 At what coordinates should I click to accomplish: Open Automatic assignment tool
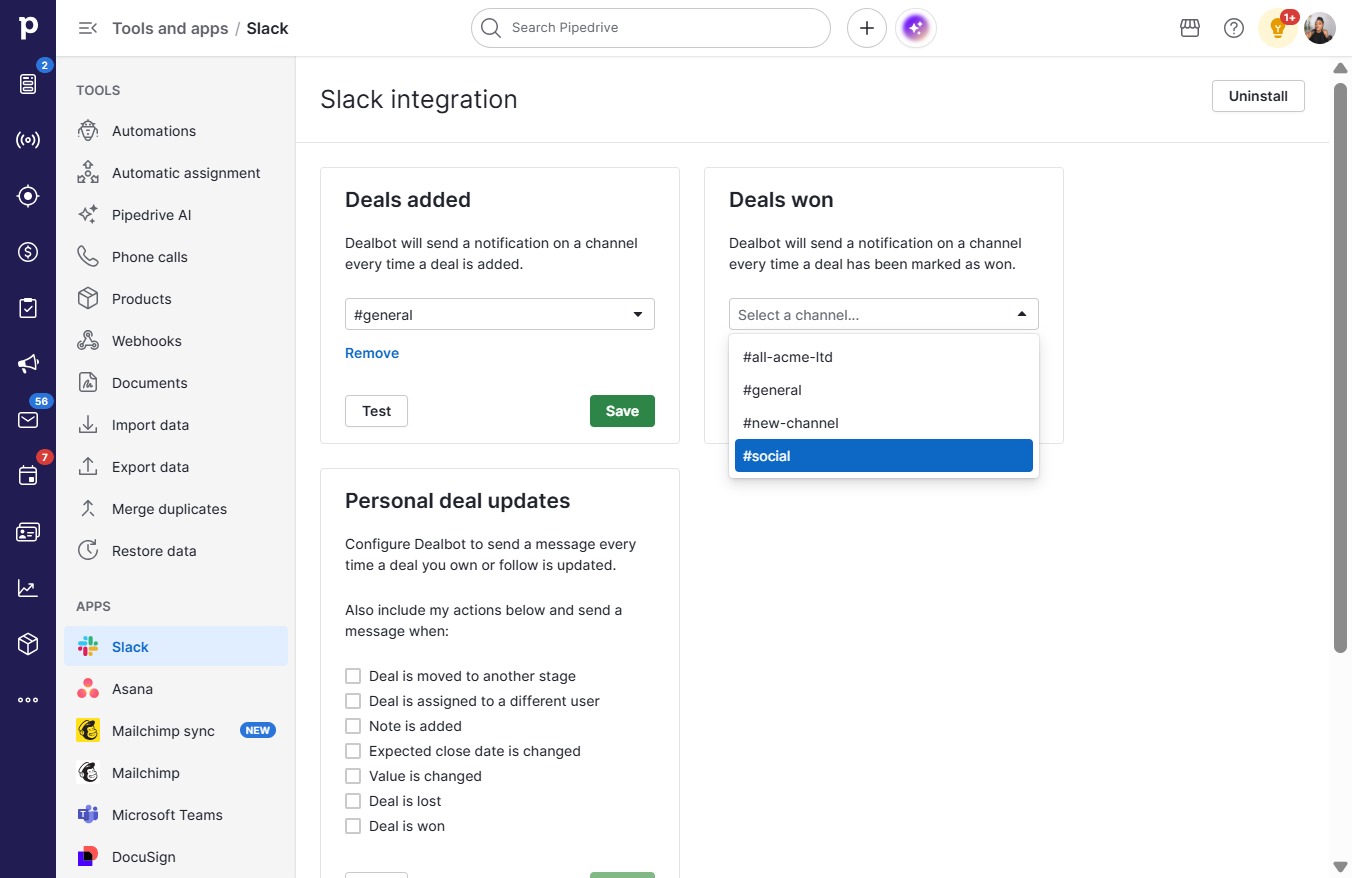point(176,173)
